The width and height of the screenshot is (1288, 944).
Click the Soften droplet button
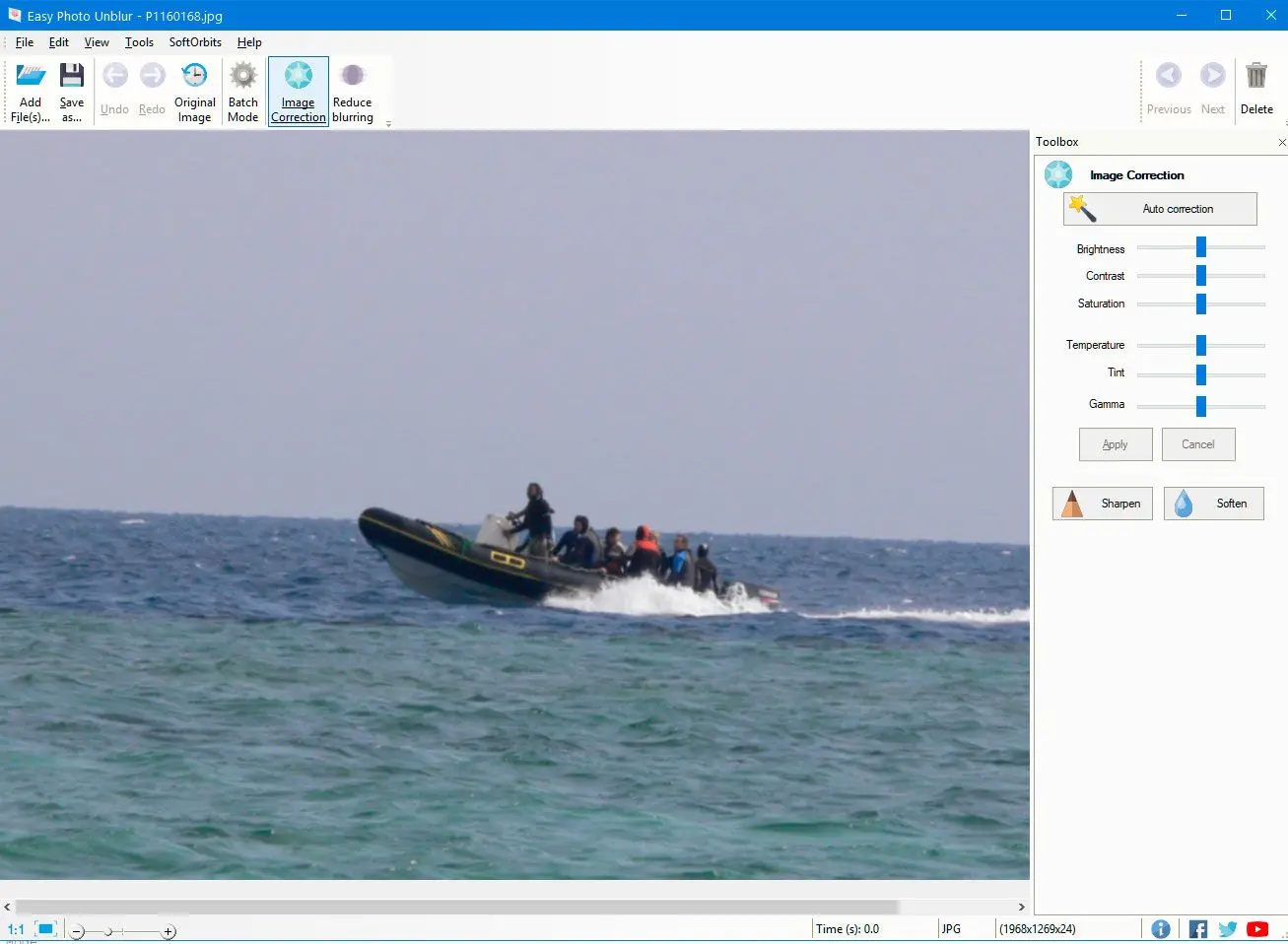click(x=1213, y=504)
